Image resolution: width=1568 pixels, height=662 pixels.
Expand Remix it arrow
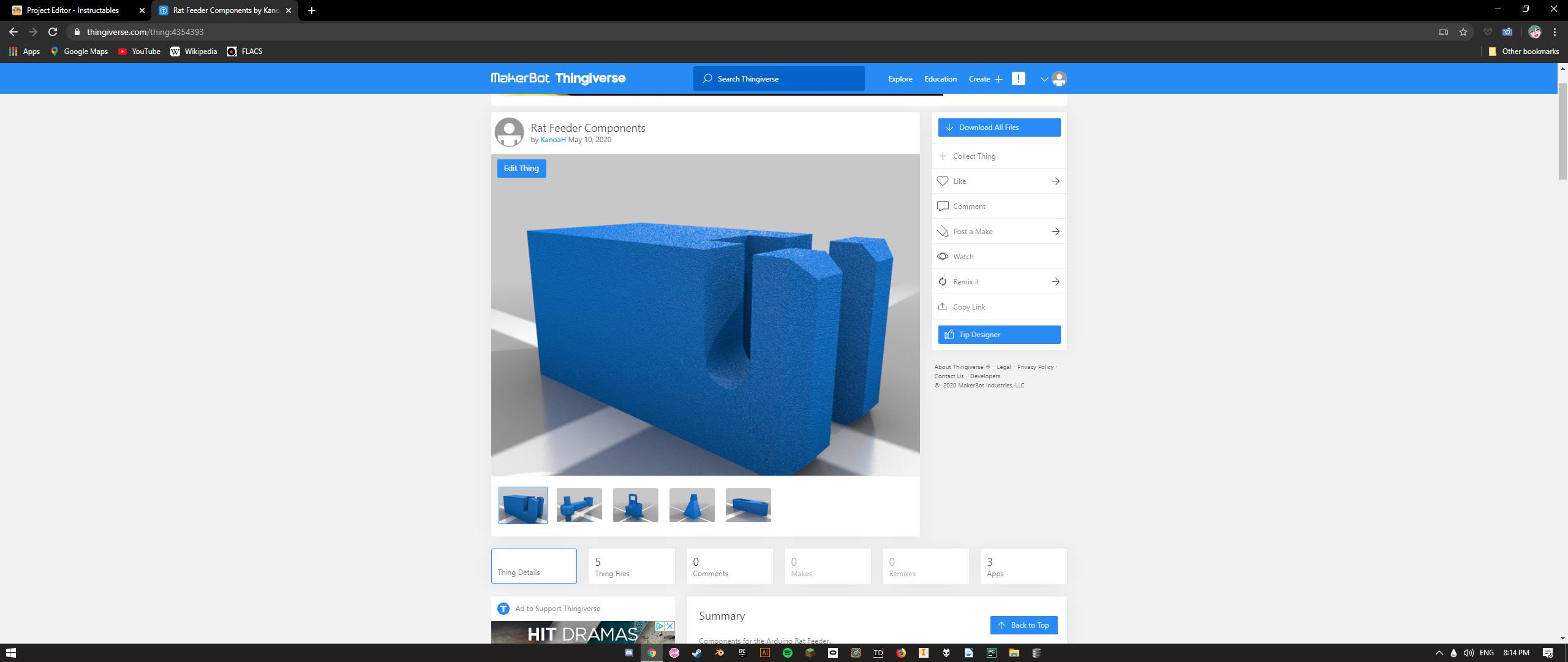pyautogui.click(x=1056, y=281)
